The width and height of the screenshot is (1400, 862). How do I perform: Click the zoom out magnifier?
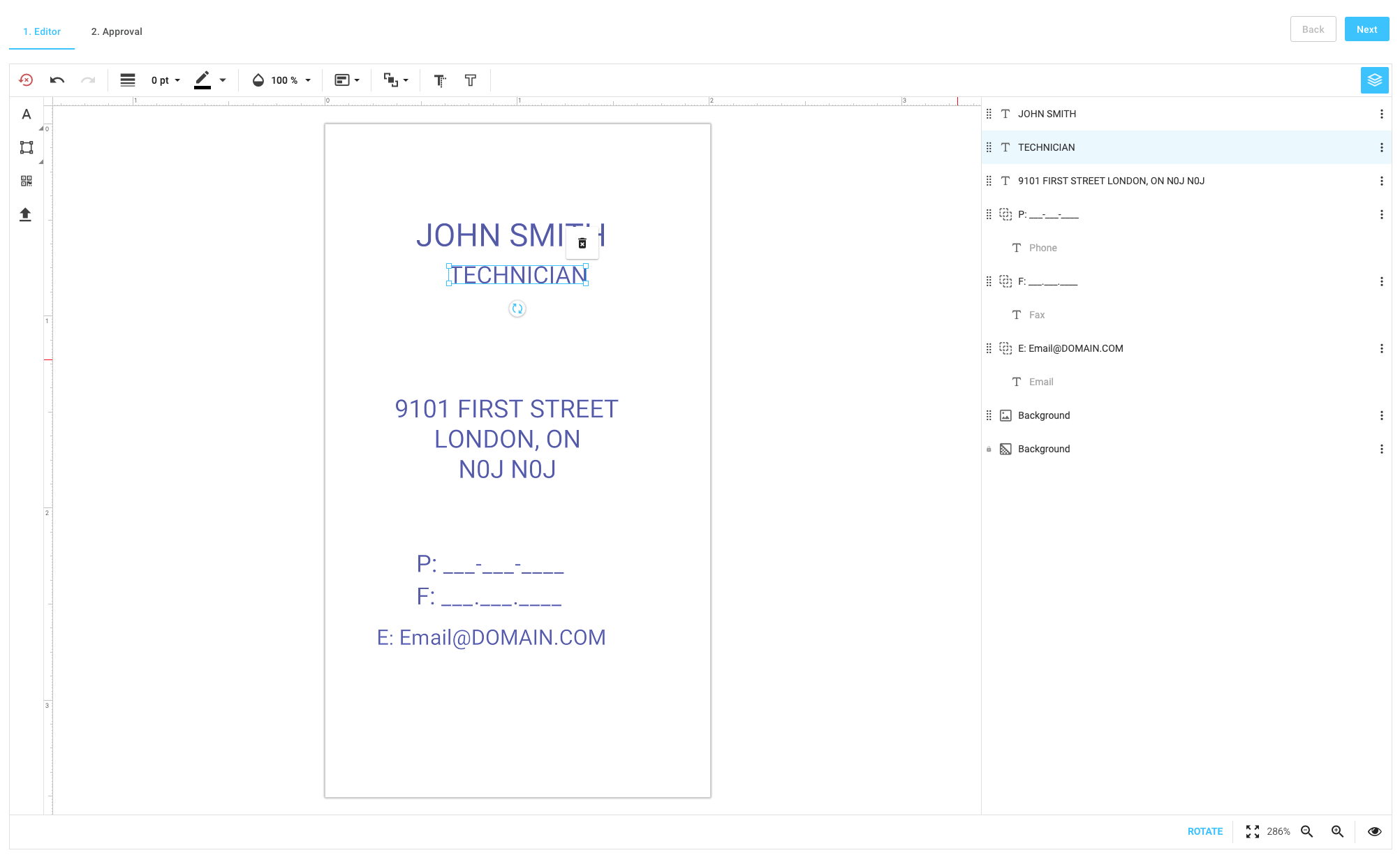tap(1307, 831)
